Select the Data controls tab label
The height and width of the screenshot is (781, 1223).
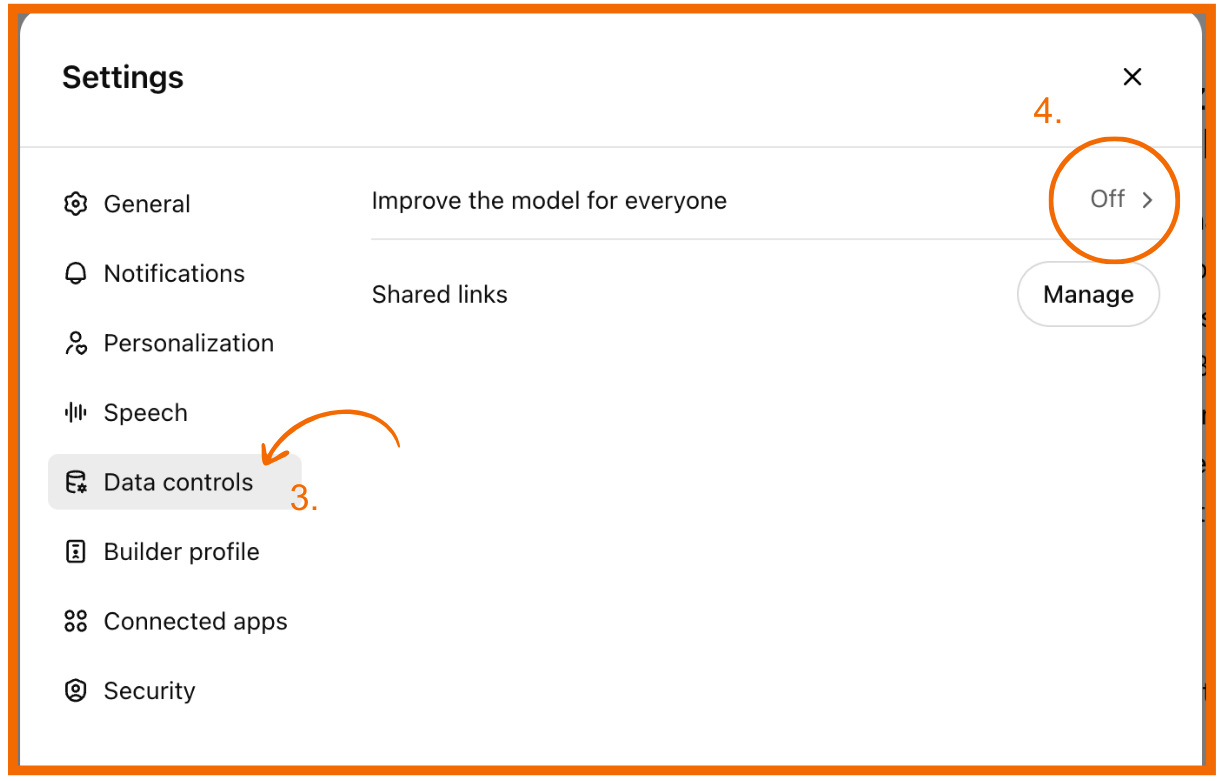[178, 483]
